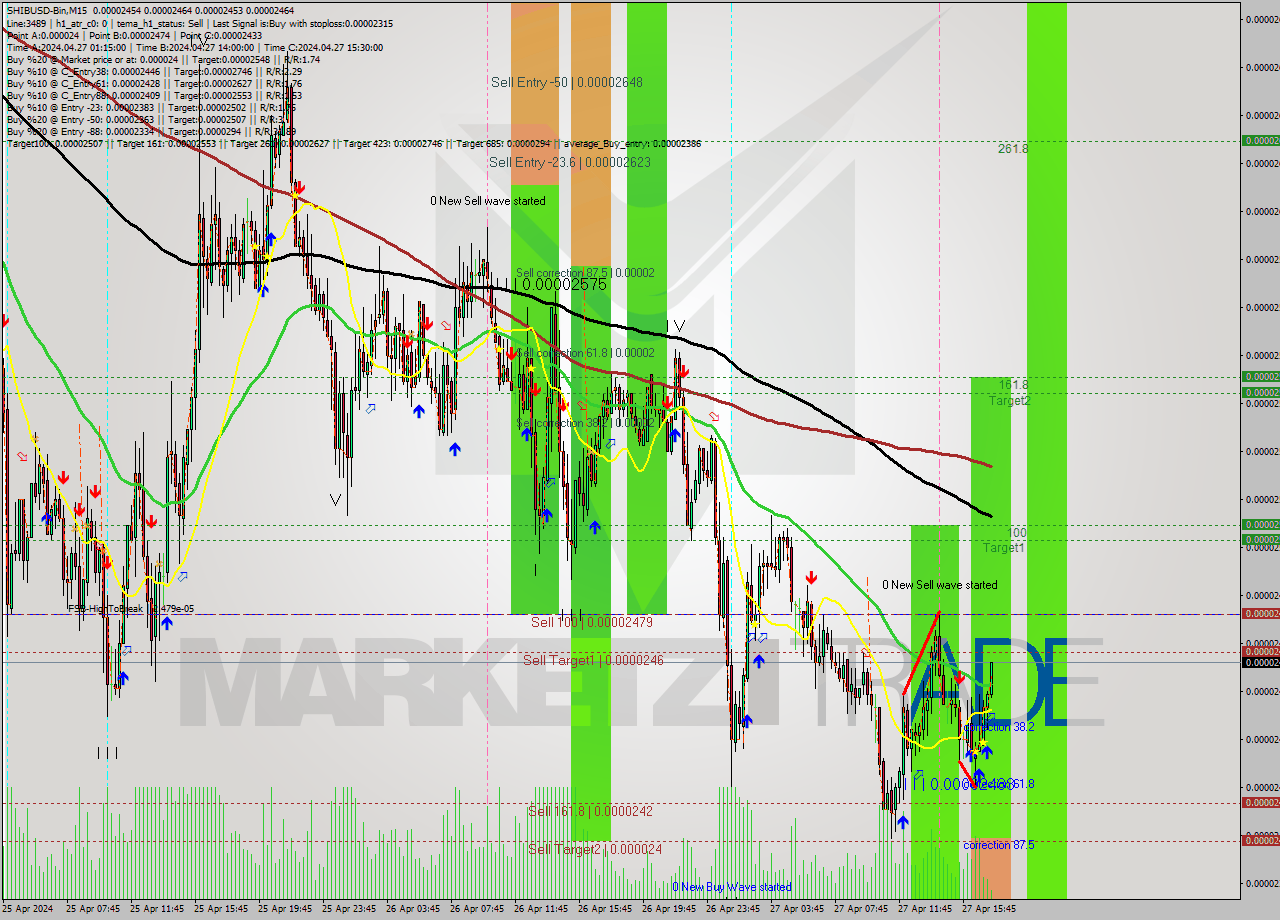Click the 'Target100: 0.00002507' summary line
Viewport: 1280px width, 920px height.
pos(353,143)
